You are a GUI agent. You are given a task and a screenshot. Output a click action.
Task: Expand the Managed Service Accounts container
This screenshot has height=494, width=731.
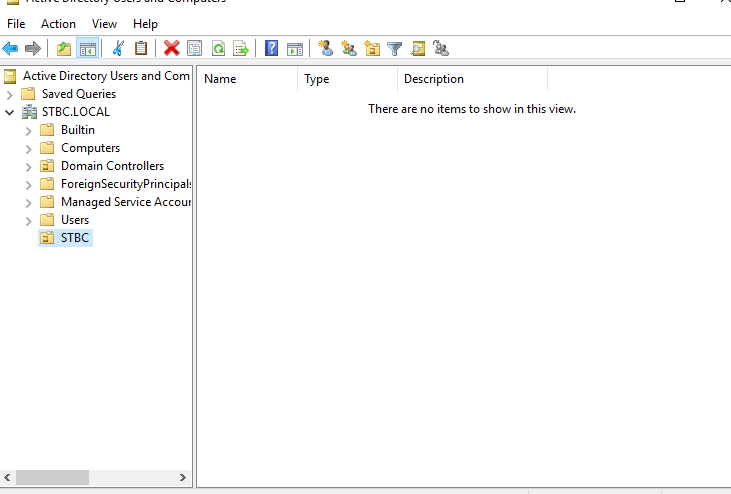(x=28, y=203)
